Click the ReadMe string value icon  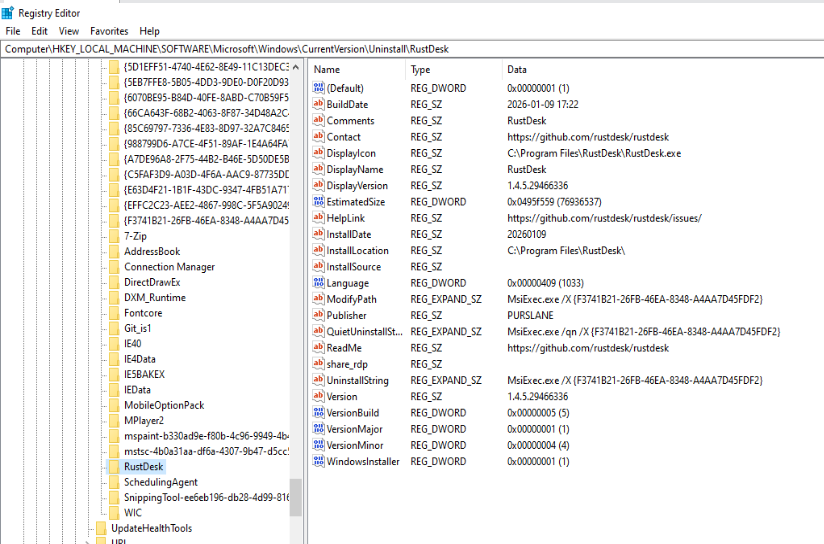pyautogui.click(x=318, y=347)
